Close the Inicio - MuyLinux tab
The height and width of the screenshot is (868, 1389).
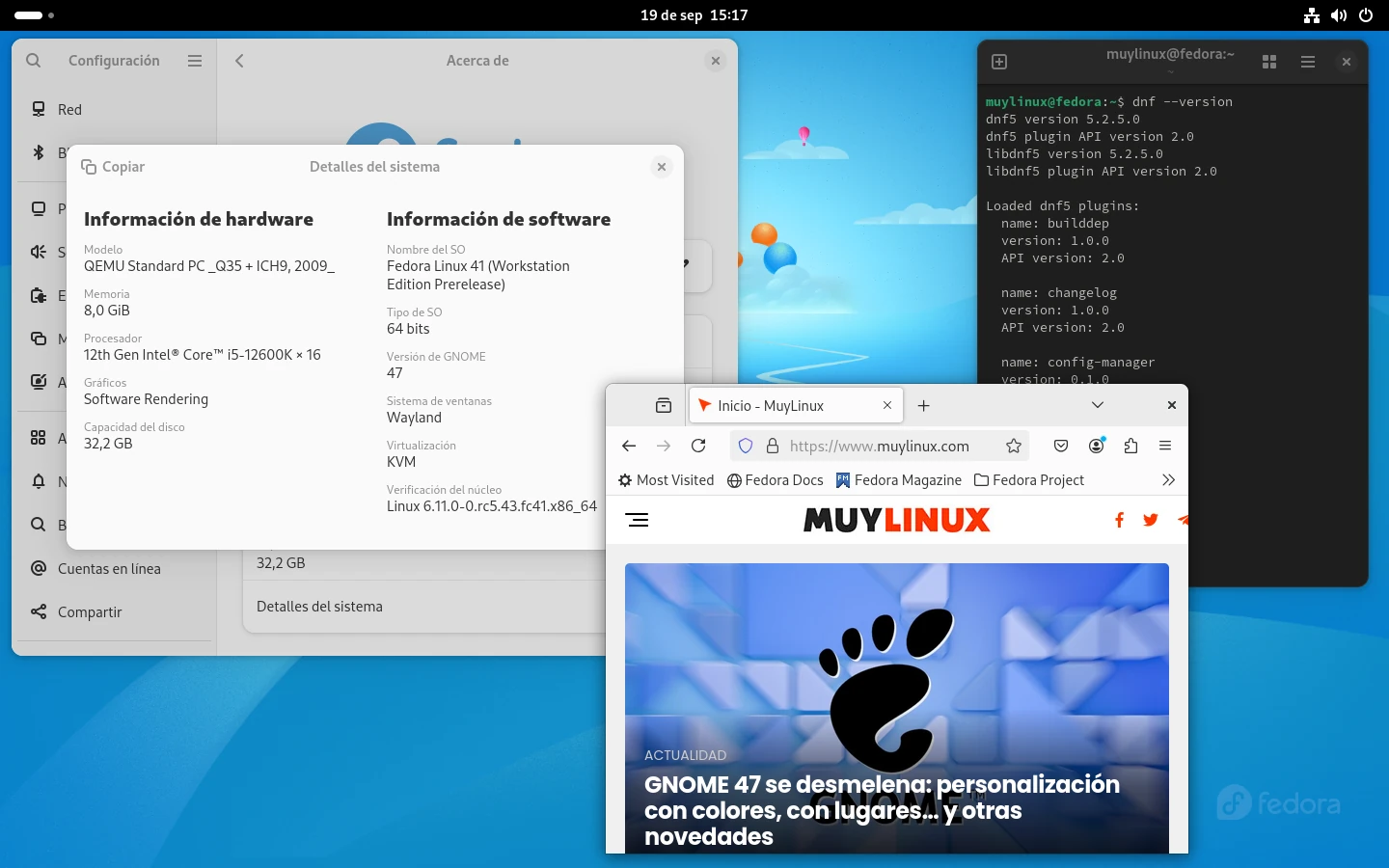[887, 405]
